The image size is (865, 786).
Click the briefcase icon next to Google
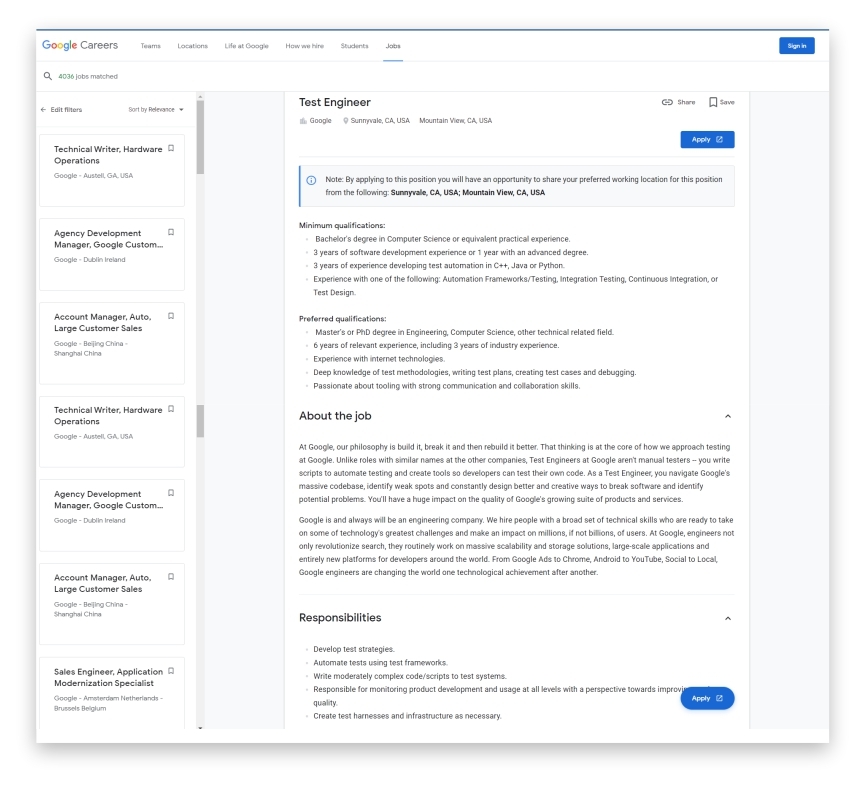[304, 120]
